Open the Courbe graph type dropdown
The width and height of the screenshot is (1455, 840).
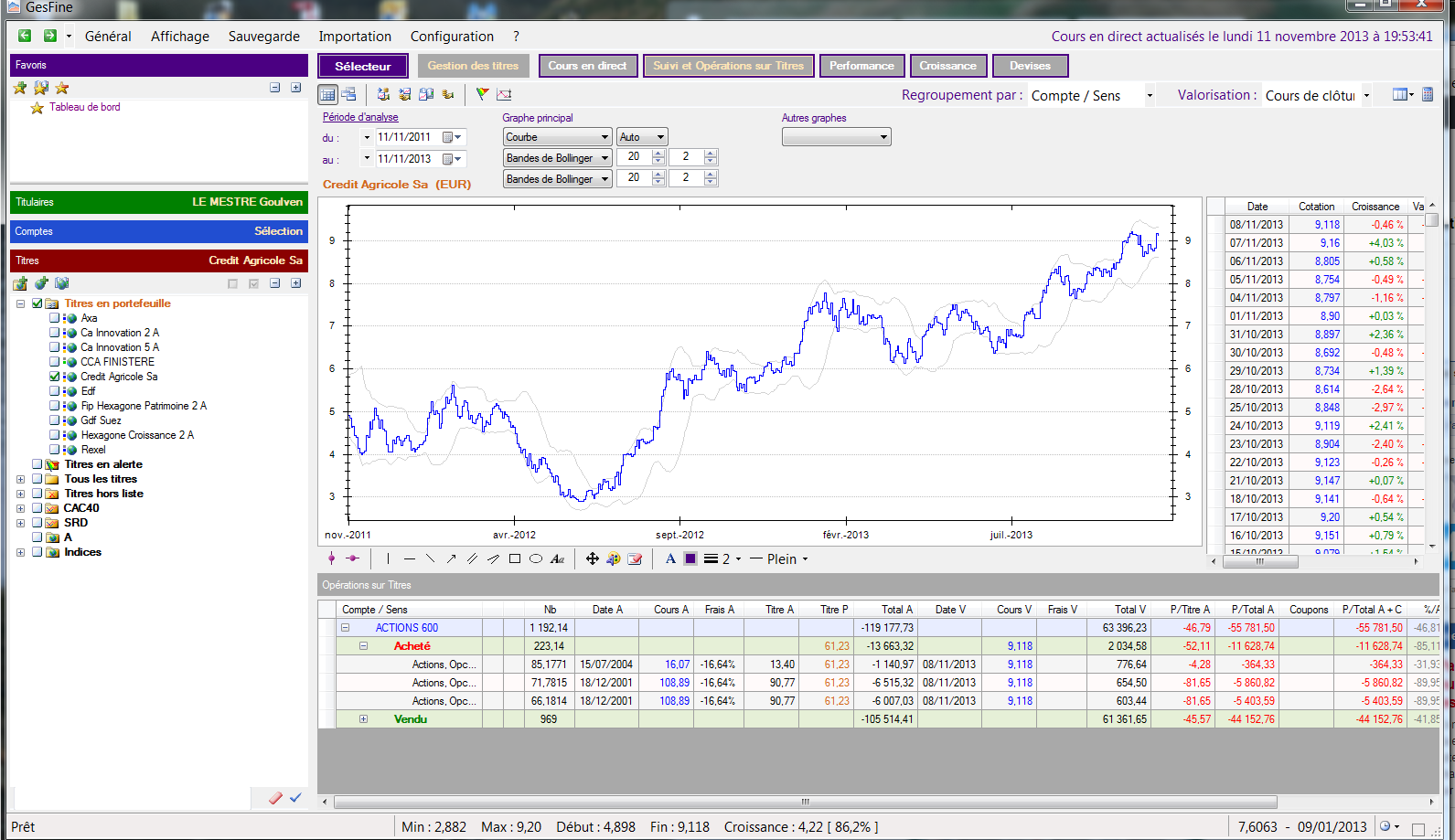(x=557, y=137)
